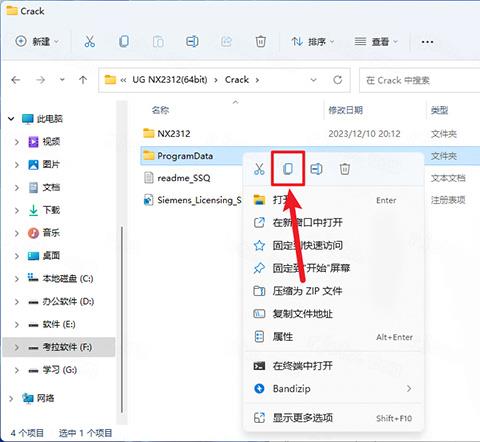This screenshot has width=480, height=442.
Task: Click the 图片 pictures icon in sidebar
Action: [x=33, y=164]
